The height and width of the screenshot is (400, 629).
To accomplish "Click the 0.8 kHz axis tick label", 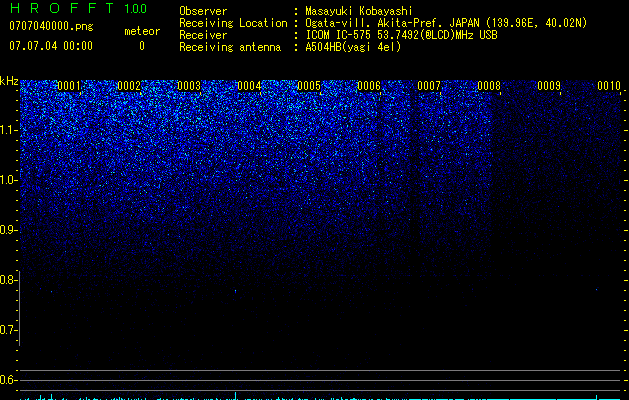I will [8, 280].
